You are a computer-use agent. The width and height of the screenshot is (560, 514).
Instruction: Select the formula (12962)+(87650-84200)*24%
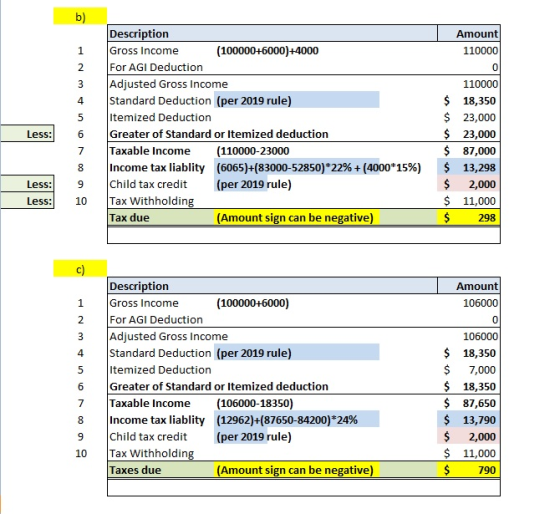(x=287, y=420)
